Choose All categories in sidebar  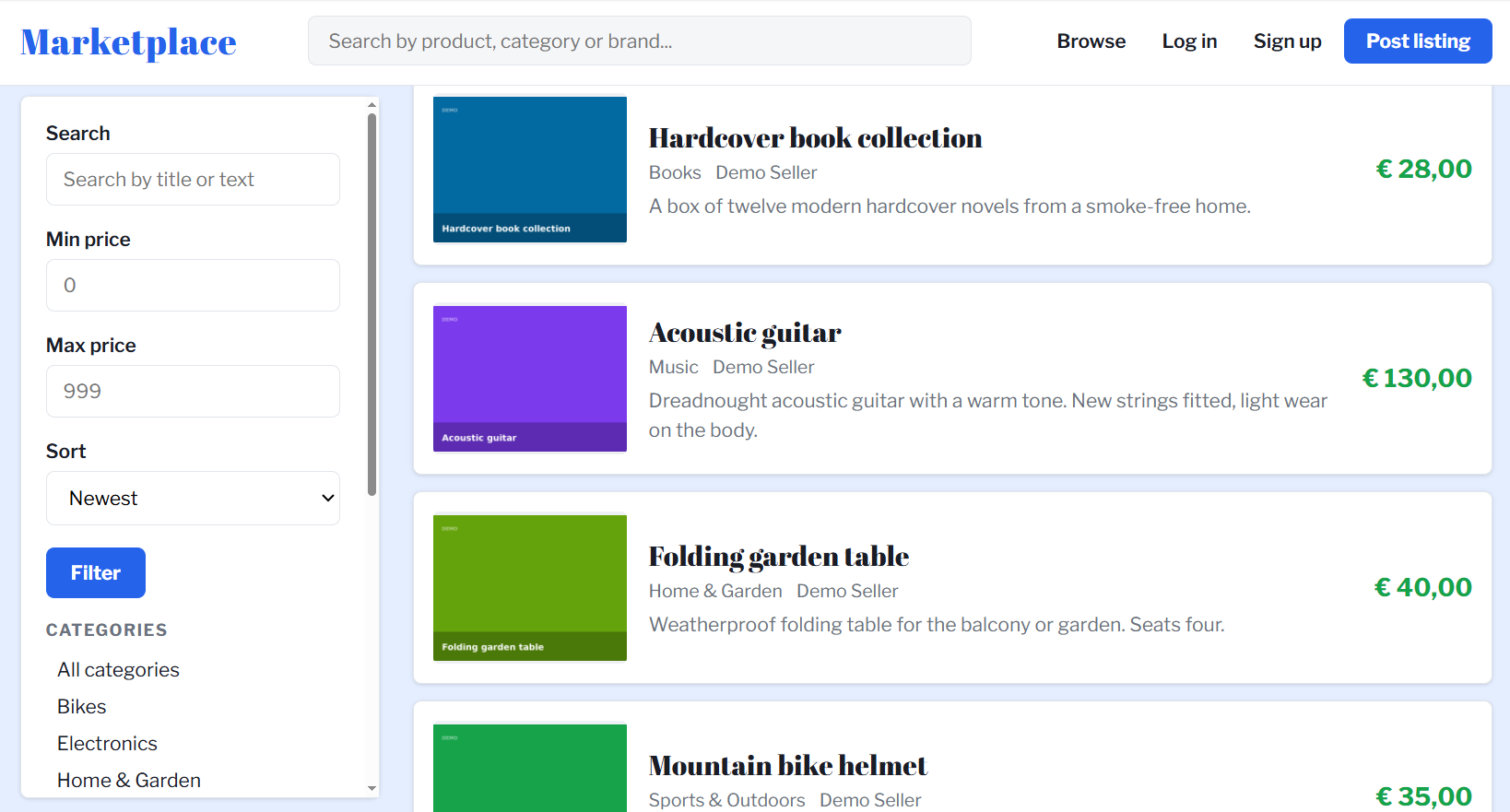pyautogui.click(x=118, y=670)
